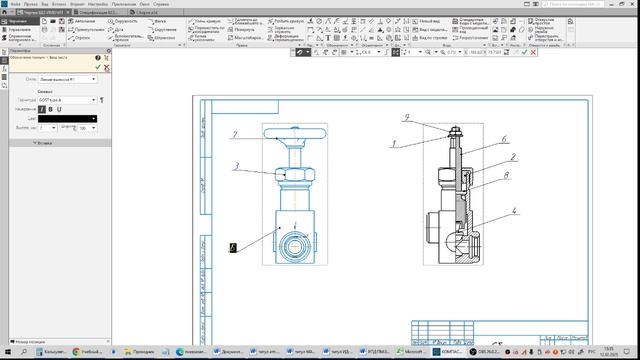Screen dimensions: 640x360
Task: Click the command search field
Action: click(574, 4)
